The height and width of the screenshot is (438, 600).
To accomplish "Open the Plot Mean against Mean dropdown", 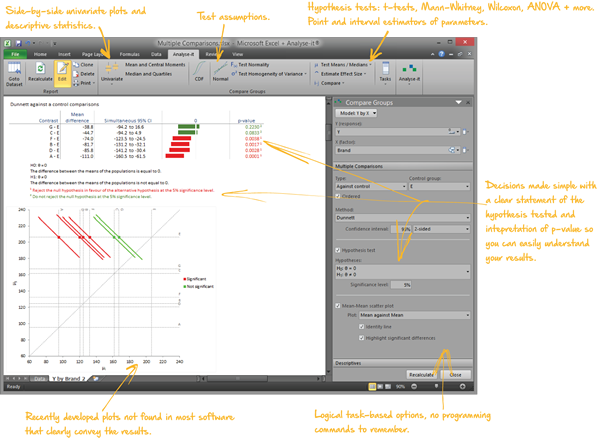I will point(414,315).
